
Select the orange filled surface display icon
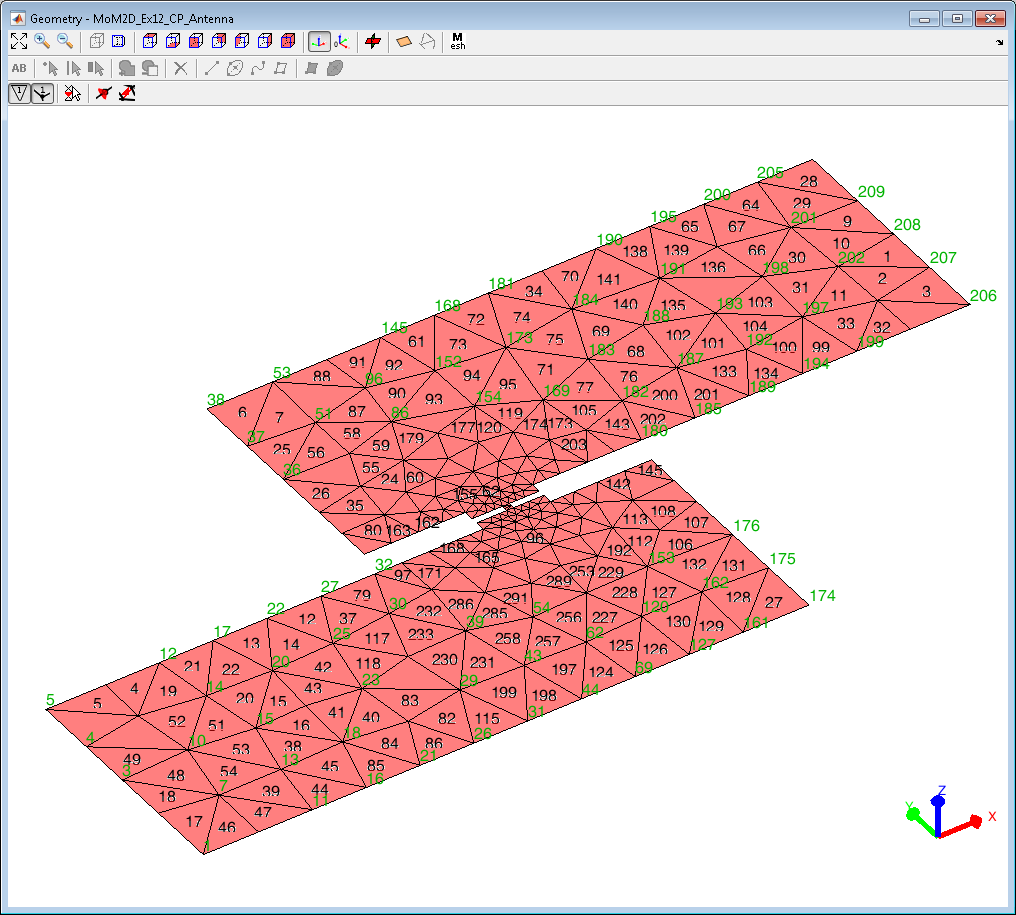pos(403,41)
